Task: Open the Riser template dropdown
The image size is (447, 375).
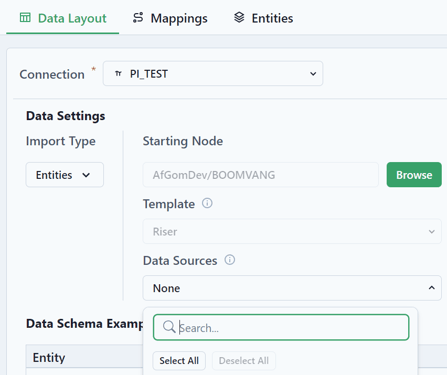Action: coord(292,231)
